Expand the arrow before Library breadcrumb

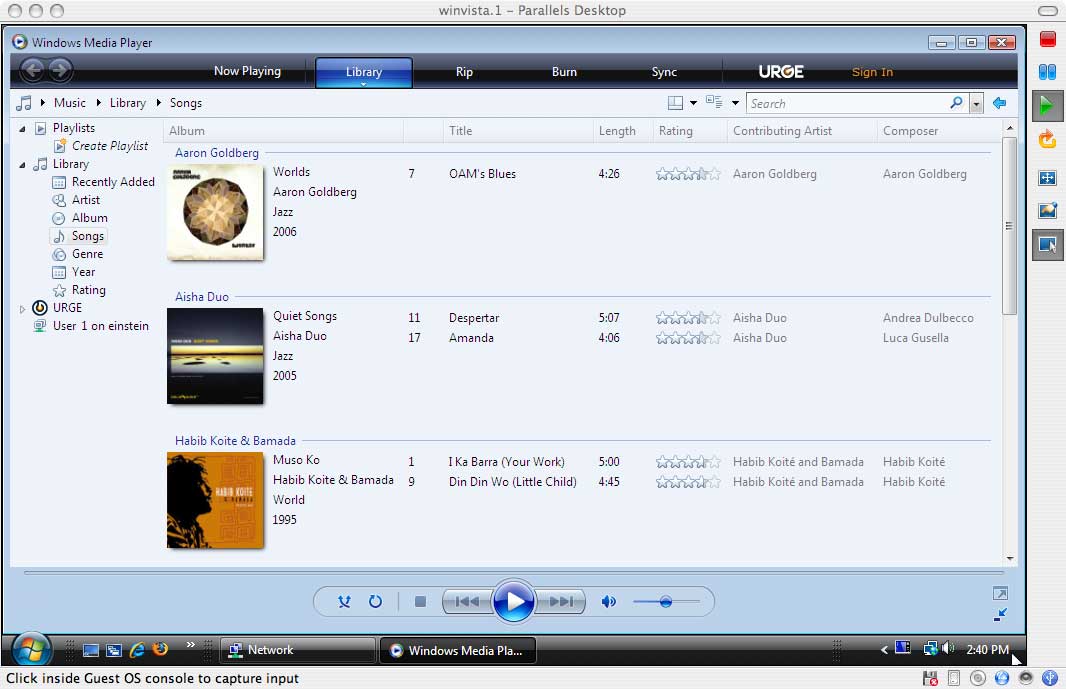99,103
